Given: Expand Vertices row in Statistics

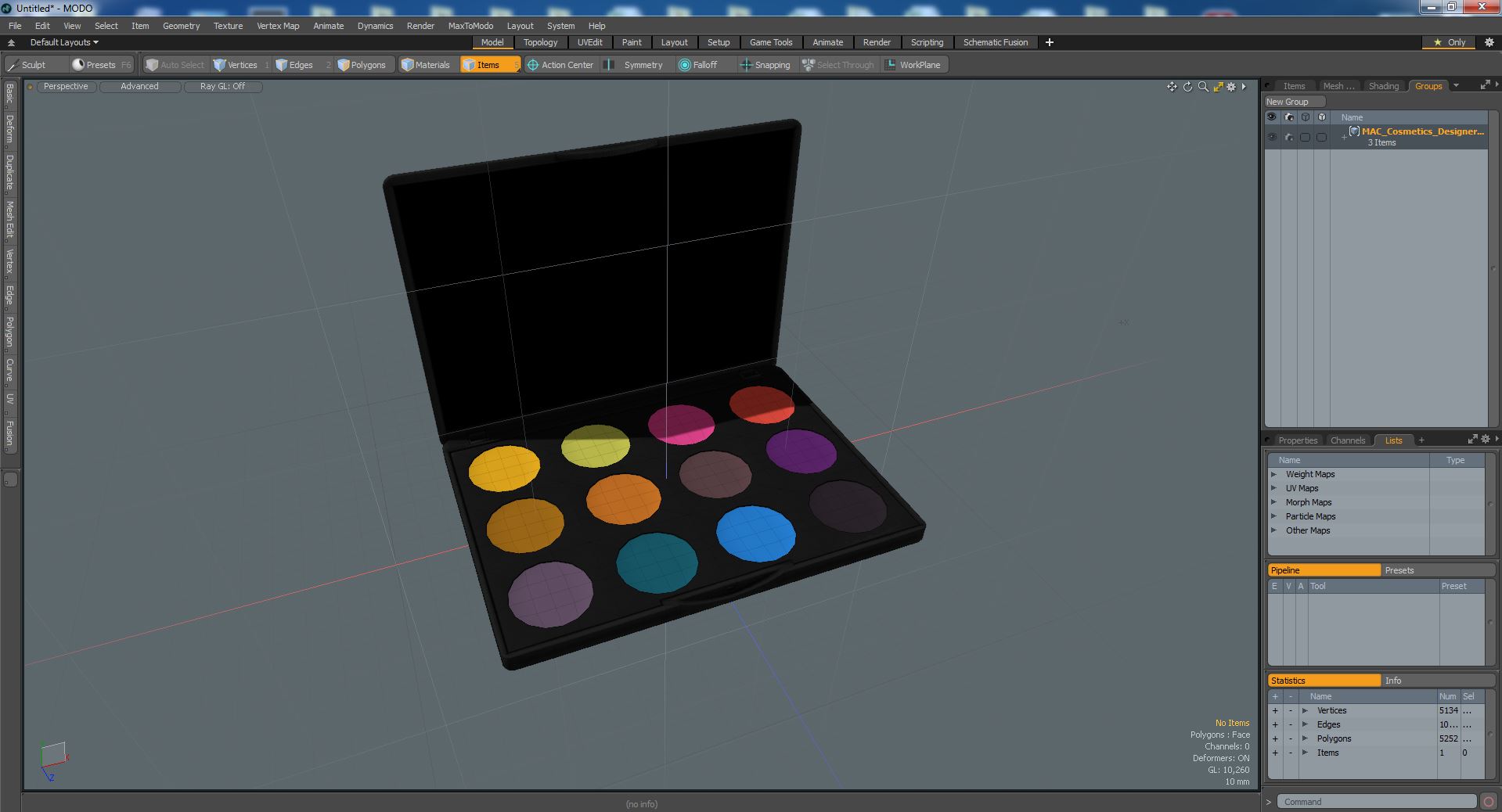Looking at the screenshot, I should (1305, 710).
